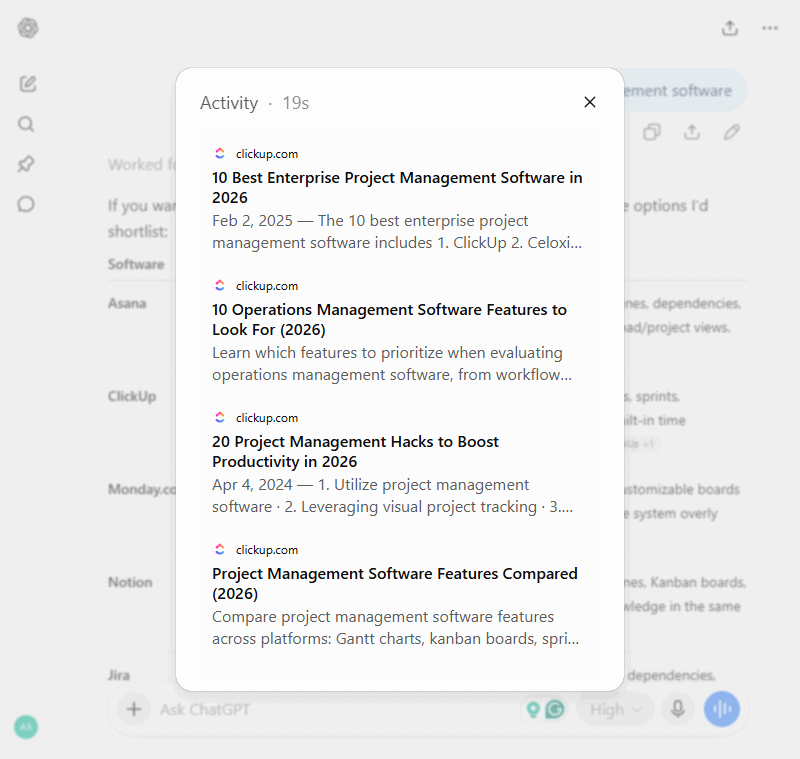This screenshot has height=759, width=800.
Task: Click ClickUp favicon beside Hacks result
Action: [220, 417]
